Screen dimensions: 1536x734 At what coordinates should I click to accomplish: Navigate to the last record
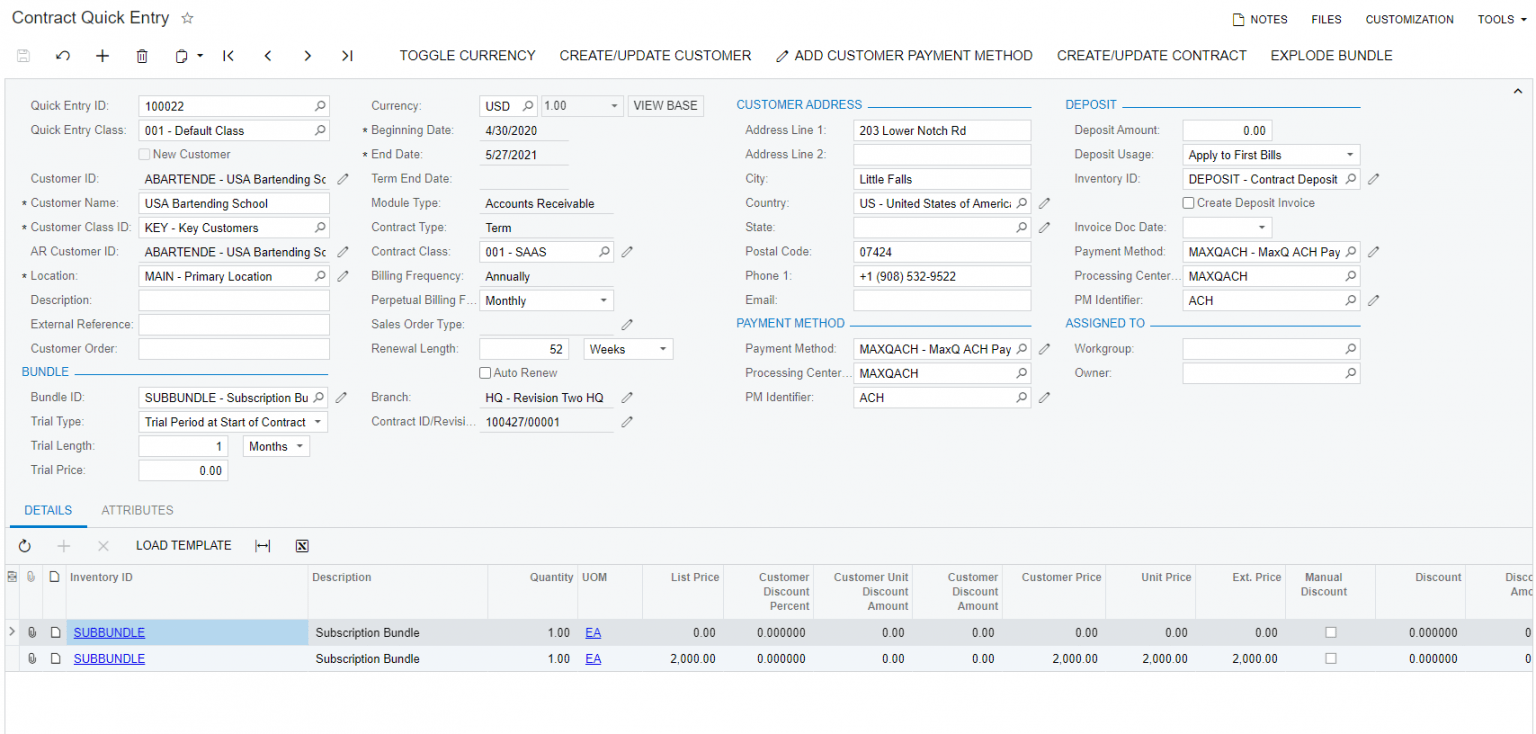pos(347,55)
